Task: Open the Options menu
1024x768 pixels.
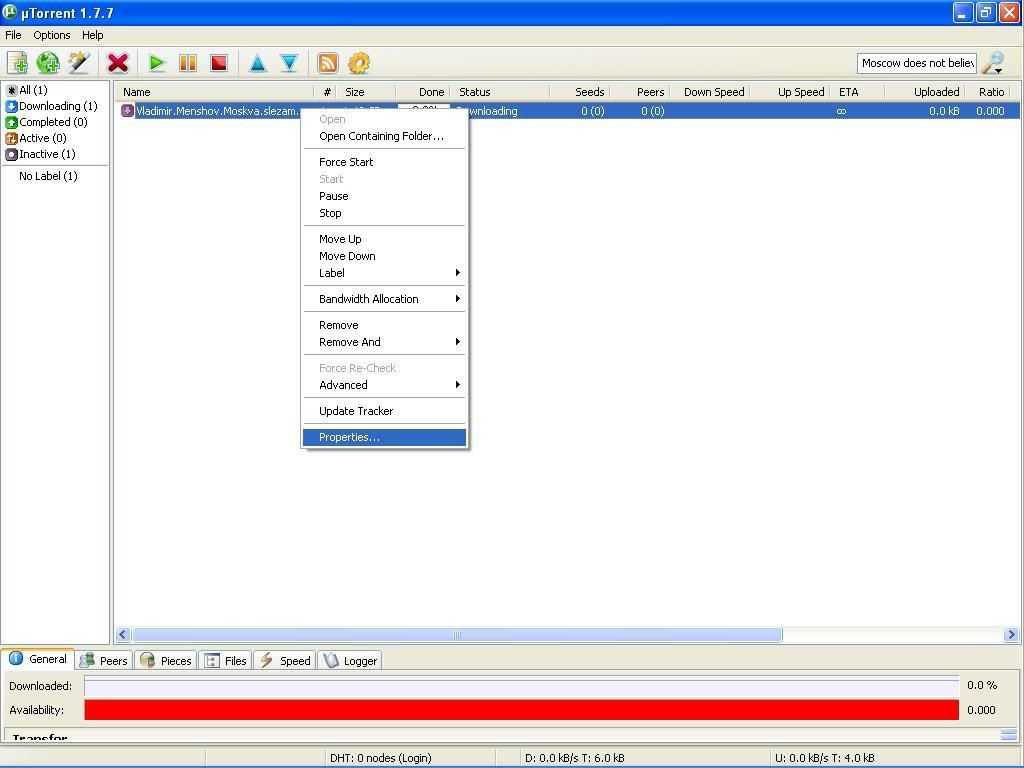Action: 52,35
